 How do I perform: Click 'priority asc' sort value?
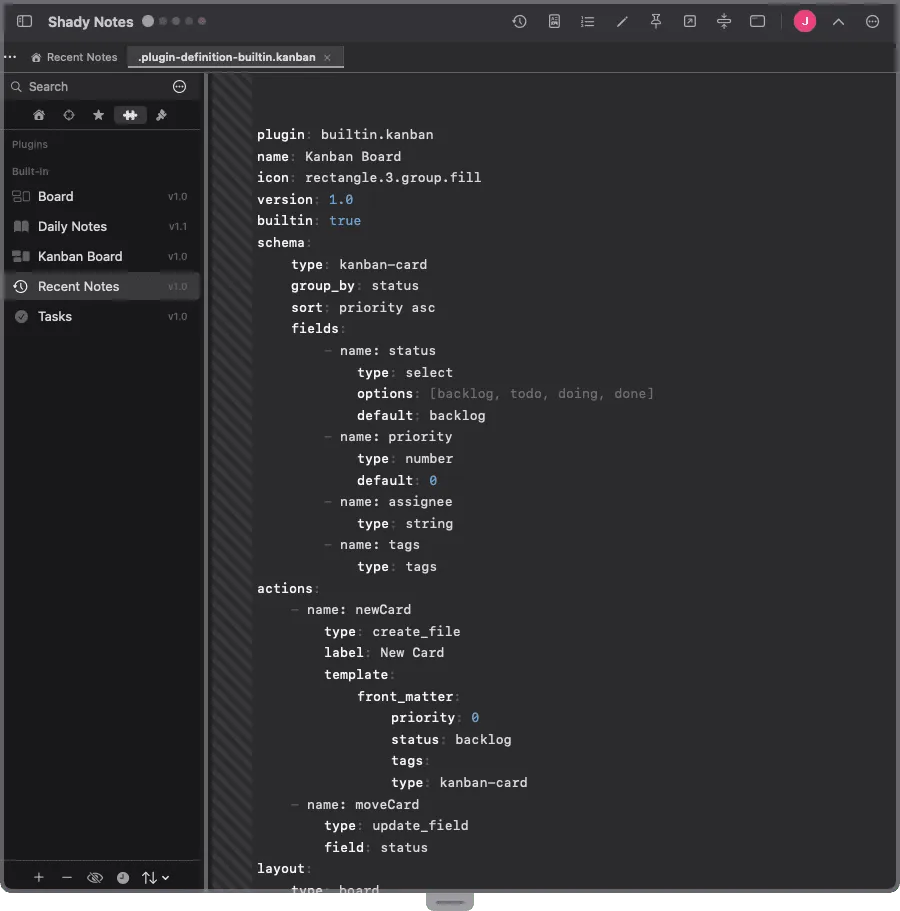click(387, 308)
